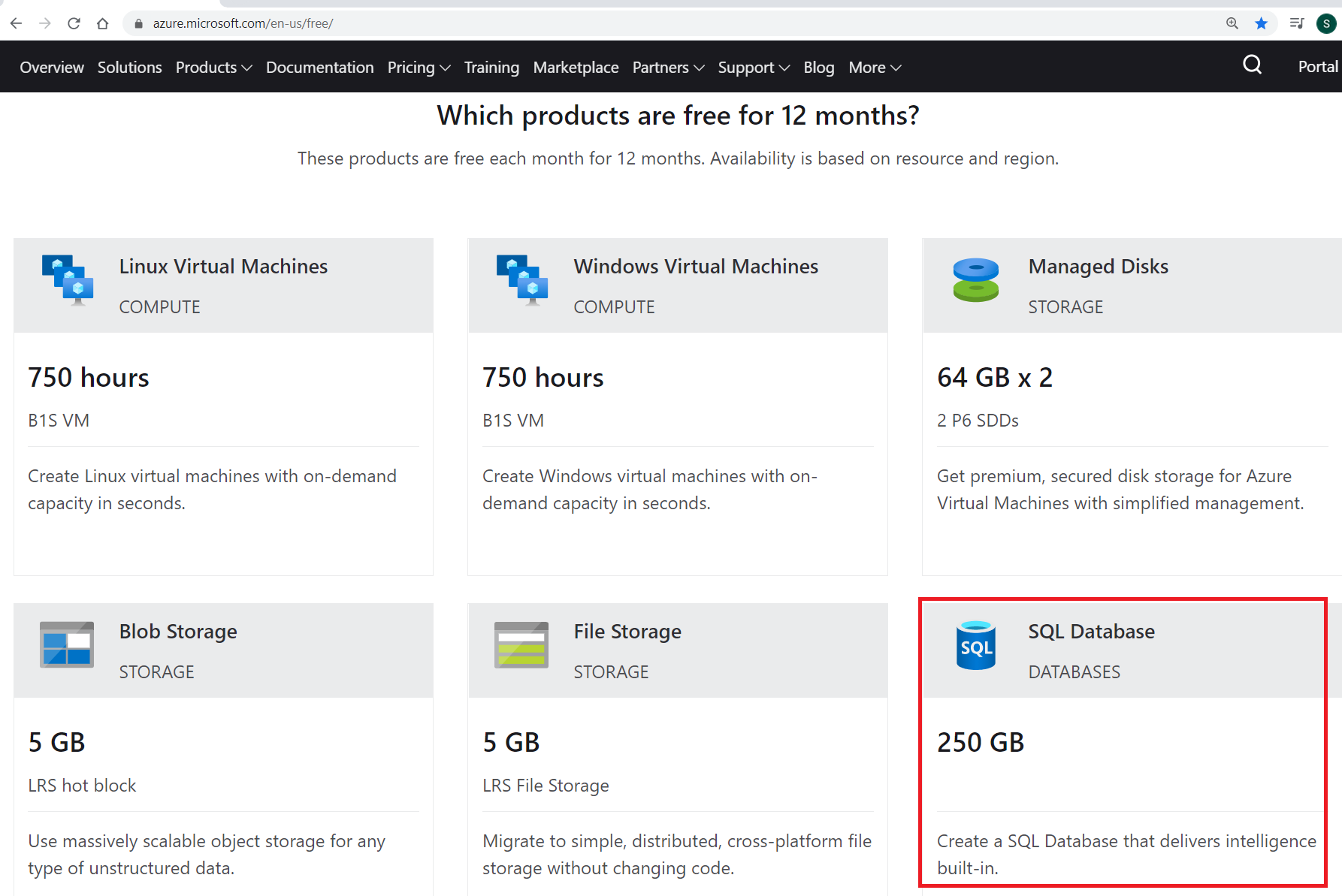Go to the browser home page
The width and height of the screenshot is (1342, 896).
pyautogui.click(x=103, y=23)
